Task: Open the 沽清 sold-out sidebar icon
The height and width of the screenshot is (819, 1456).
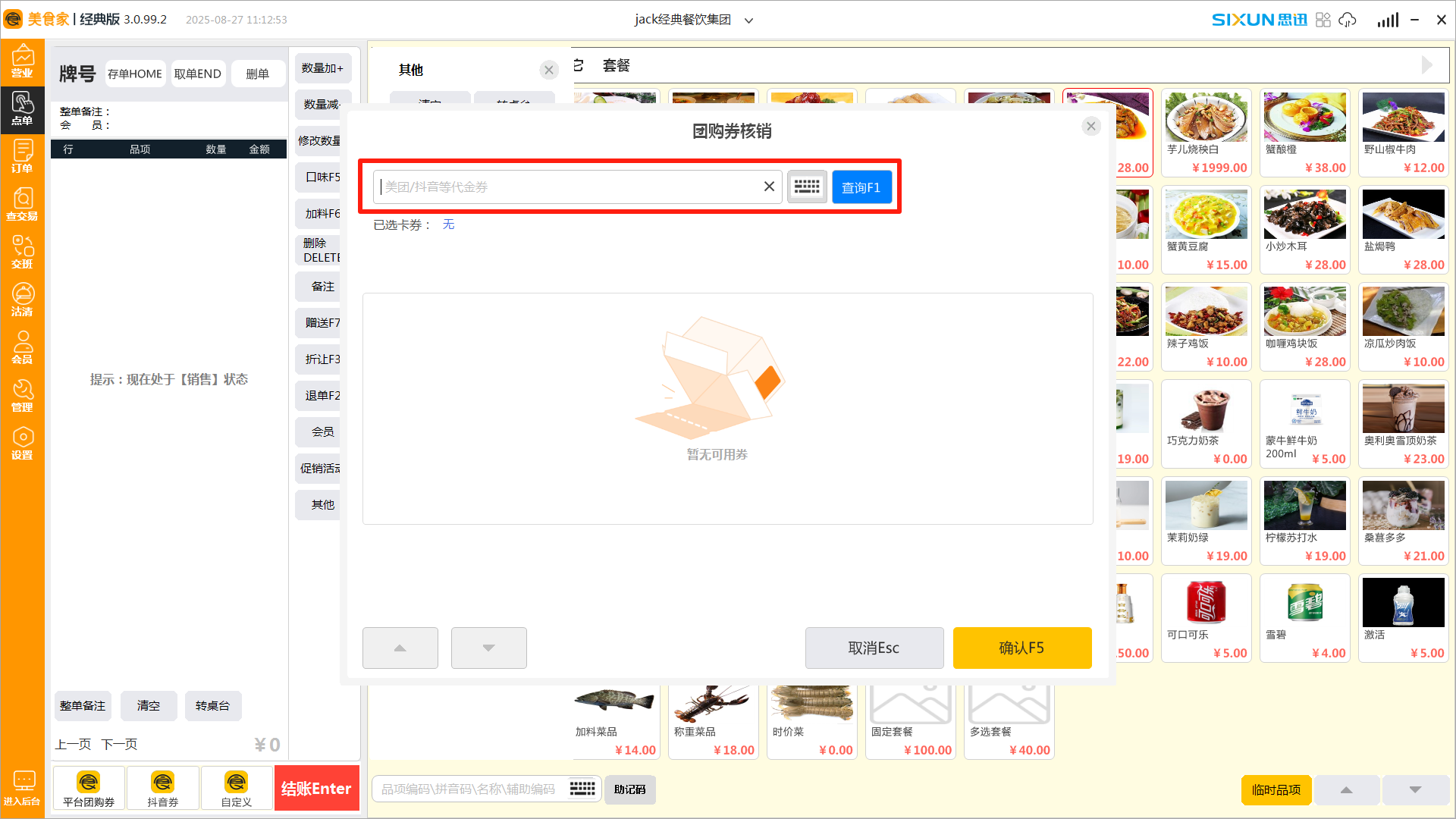Action: pos(22,300)
